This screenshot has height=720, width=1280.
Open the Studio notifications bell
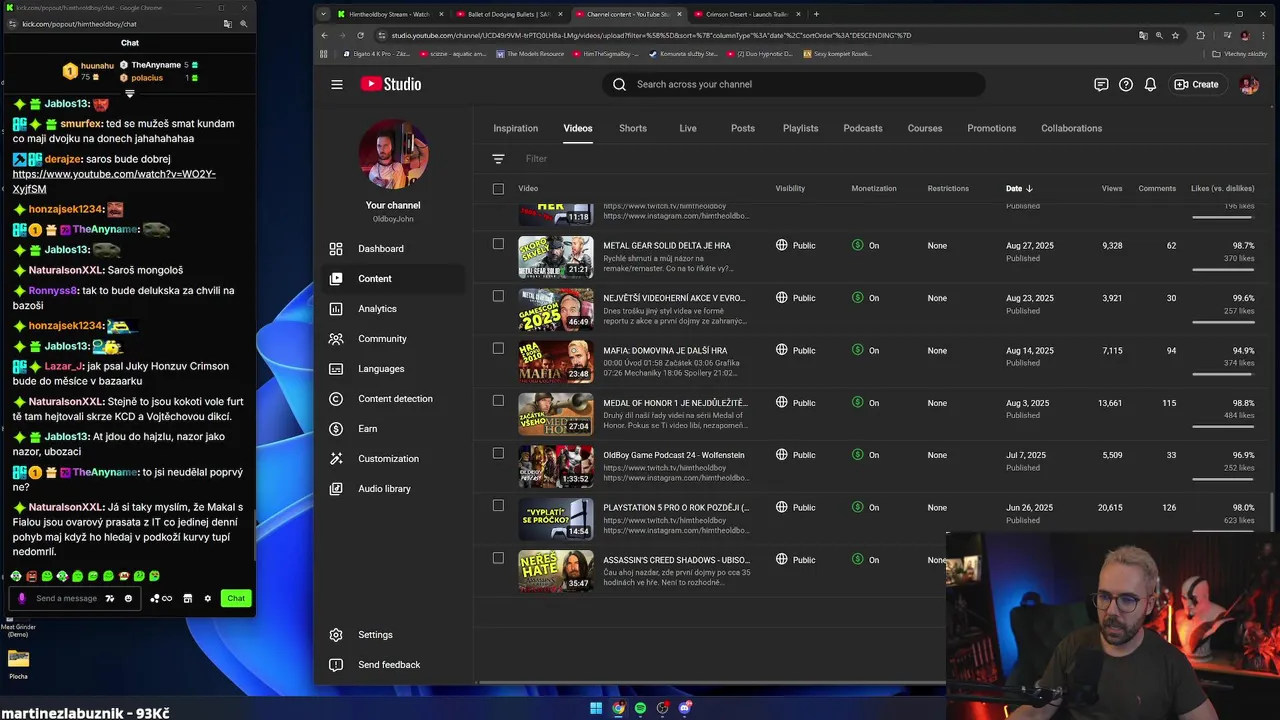[1150, 84]
